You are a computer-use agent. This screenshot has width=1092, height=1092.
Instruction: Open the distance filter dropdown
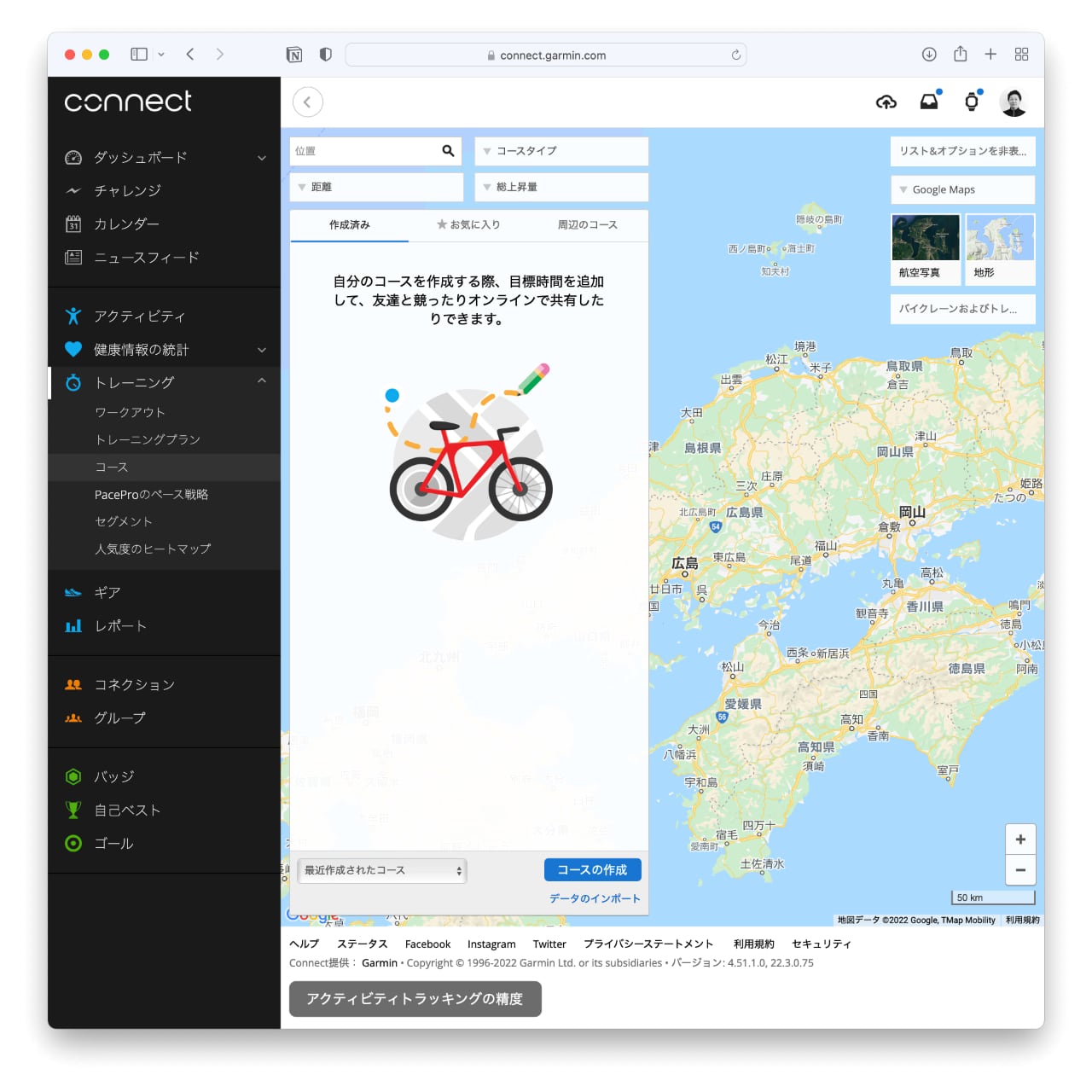376,187
